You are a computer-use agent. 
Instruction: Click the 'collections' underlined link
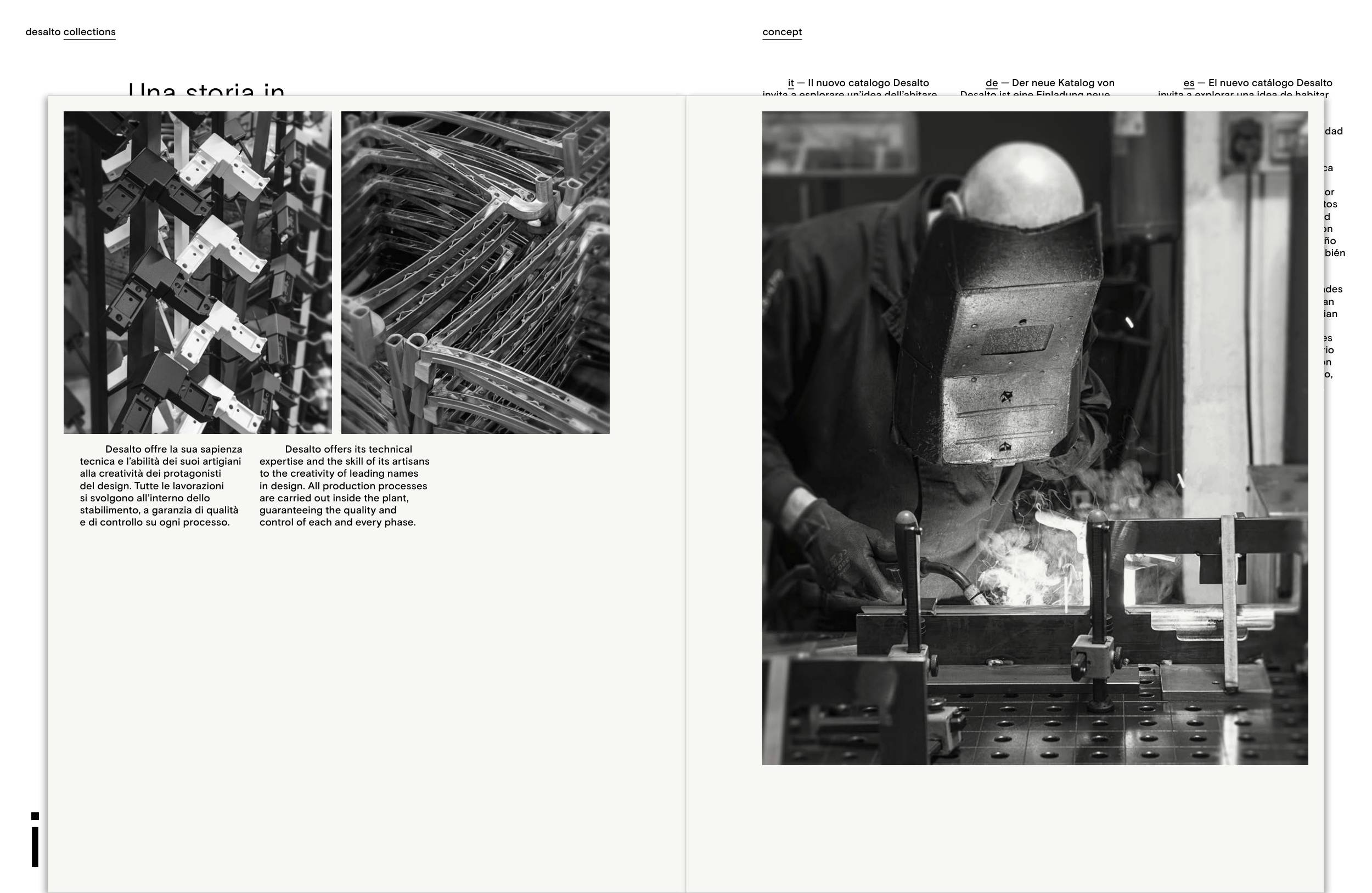pos(89,32)
